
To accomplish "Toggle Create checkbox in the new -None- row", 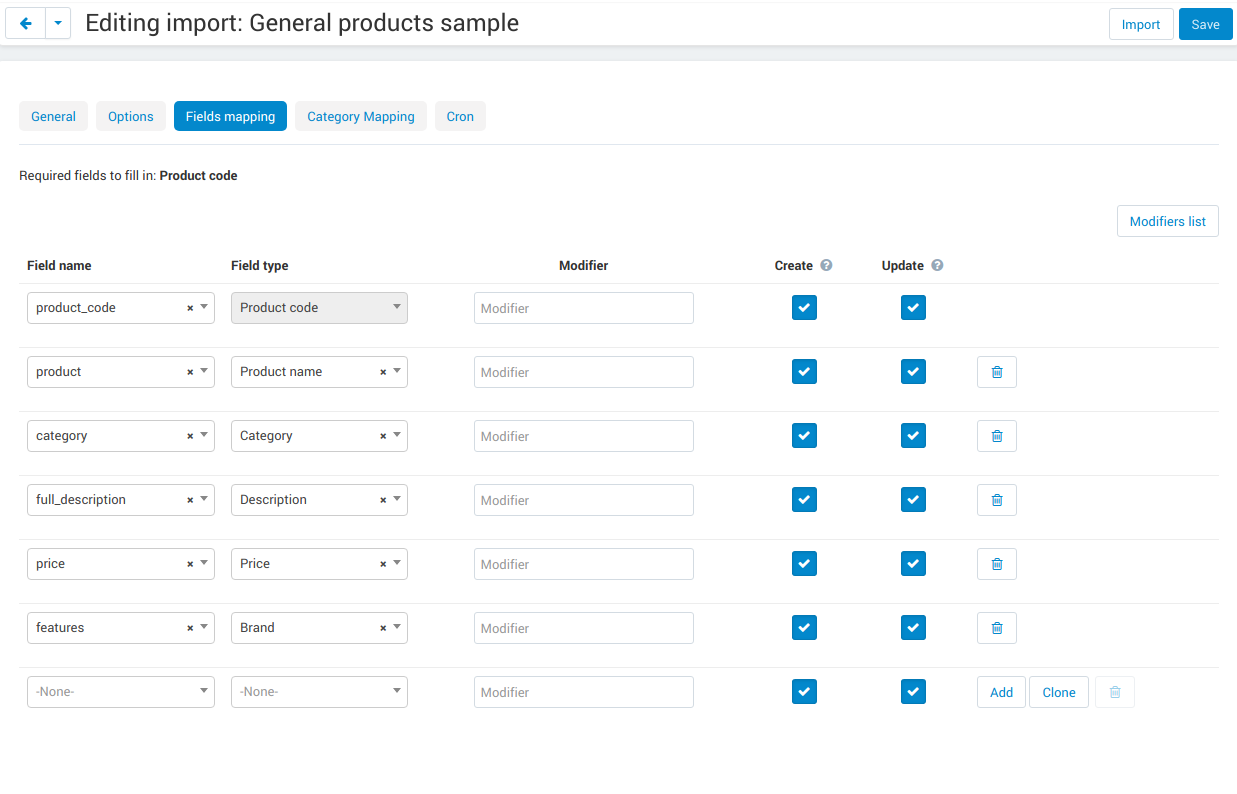I will tap(804, 691).
